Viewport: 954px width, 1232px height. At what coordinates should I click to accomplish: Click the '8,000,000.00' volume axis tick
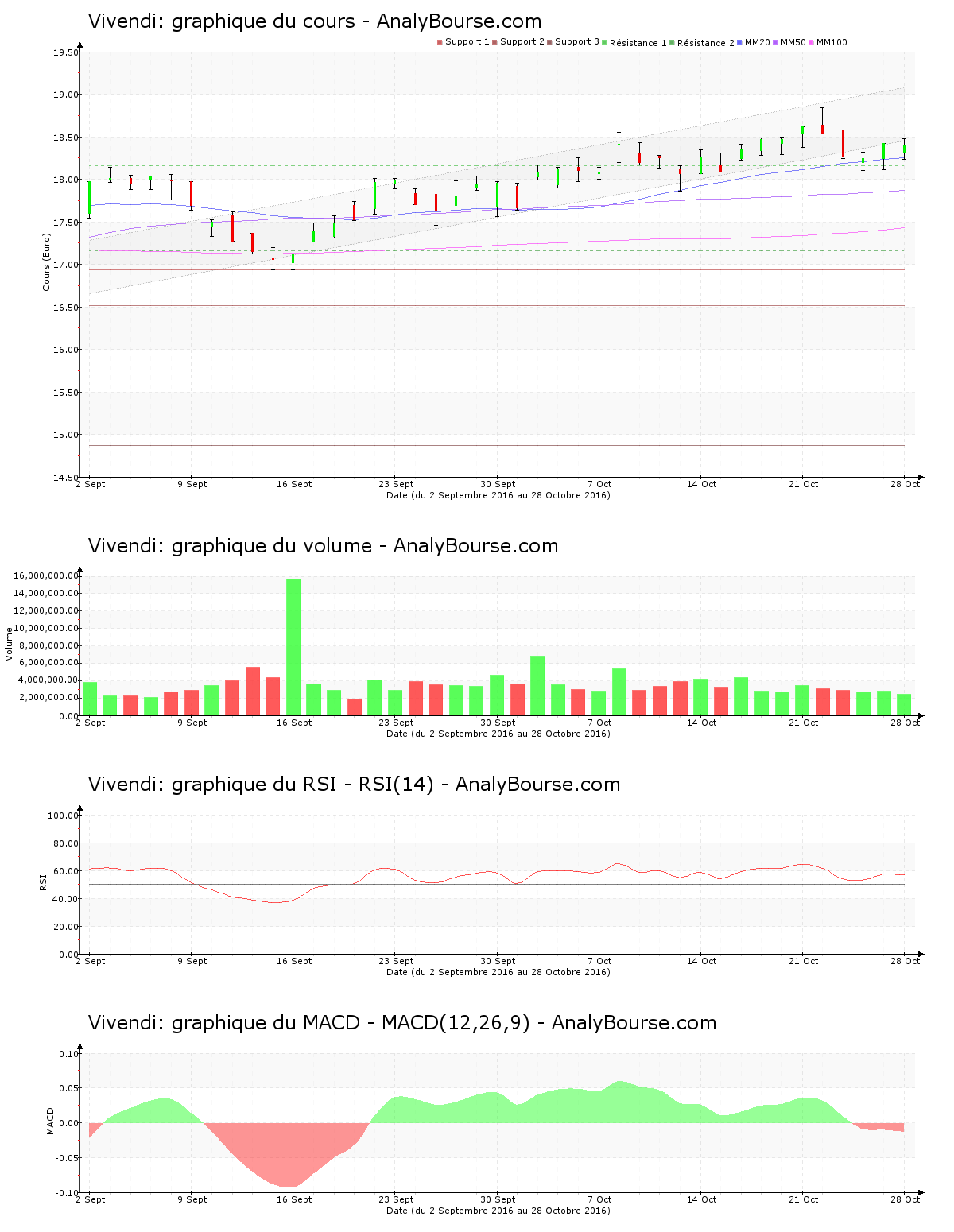coord(48,645)
